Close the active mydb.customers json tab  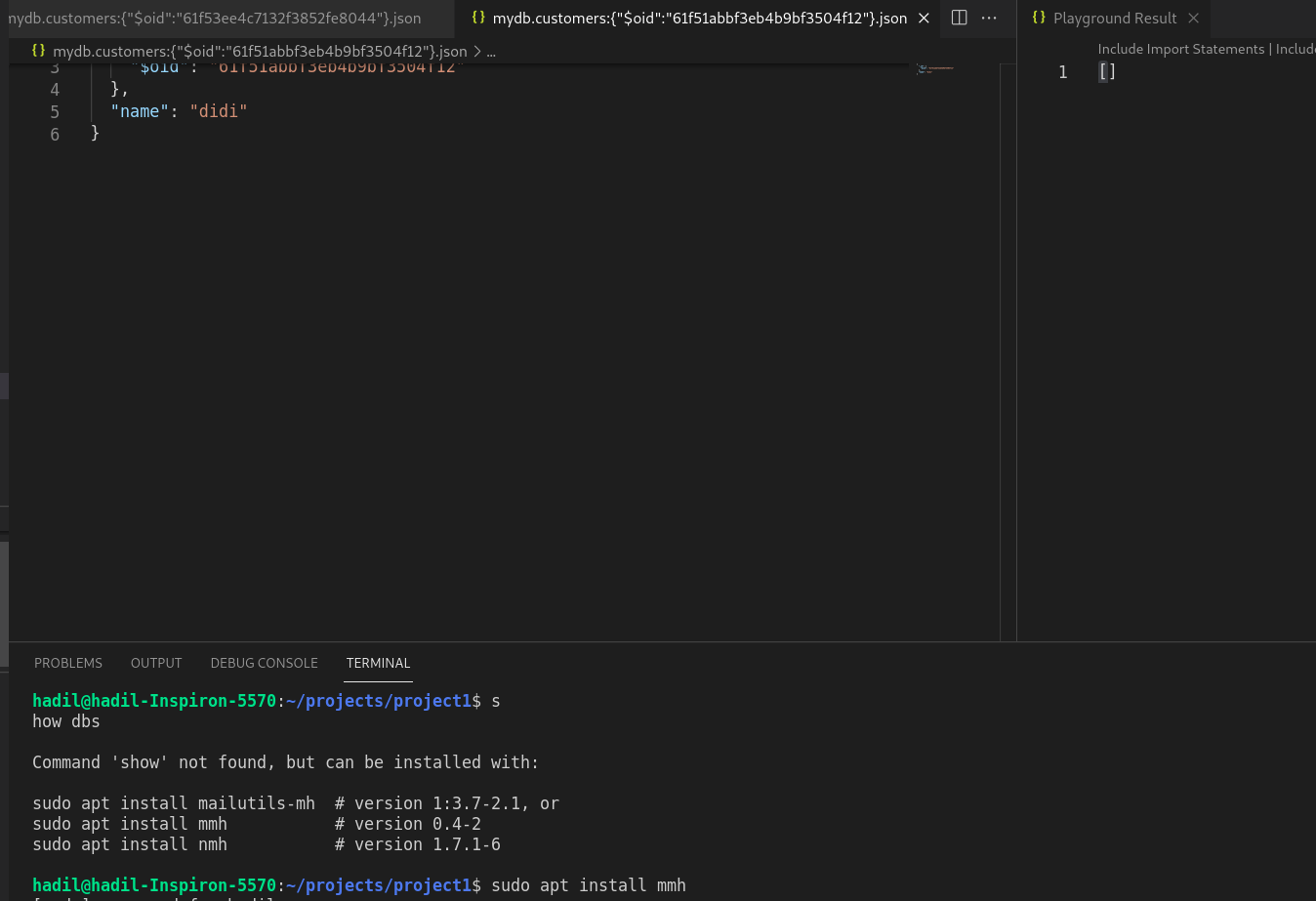click(924, 18)
